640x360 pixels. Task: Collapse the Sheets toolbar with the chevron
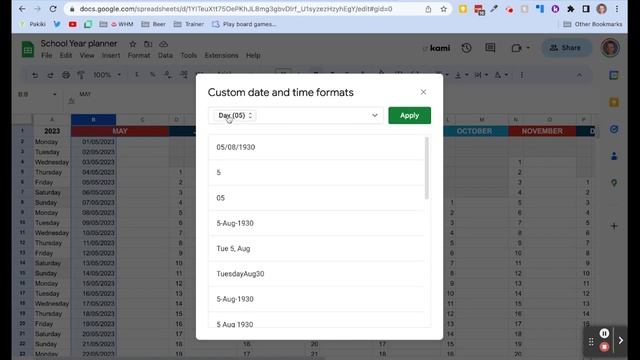pyautogui.click(x=579, y=75)
